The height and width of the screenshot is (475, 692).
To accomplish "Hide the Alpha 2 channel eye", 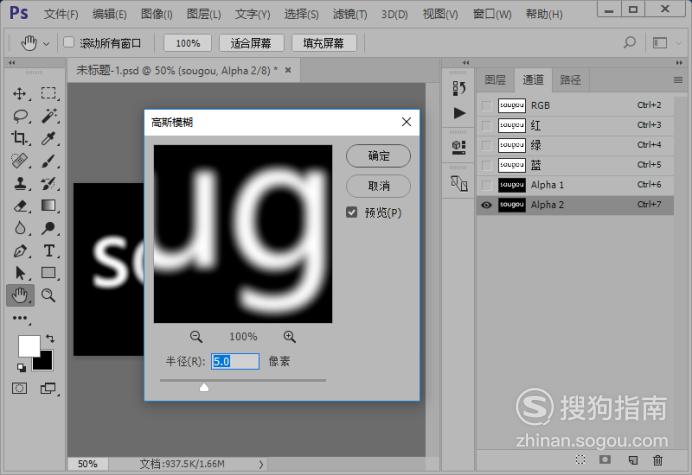I will (x=486, y=205).
